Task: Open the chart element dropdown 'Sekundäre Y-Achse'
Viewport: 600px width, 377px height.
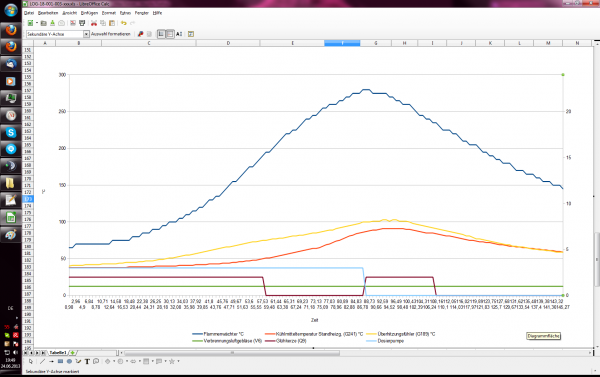Action: 86,34
